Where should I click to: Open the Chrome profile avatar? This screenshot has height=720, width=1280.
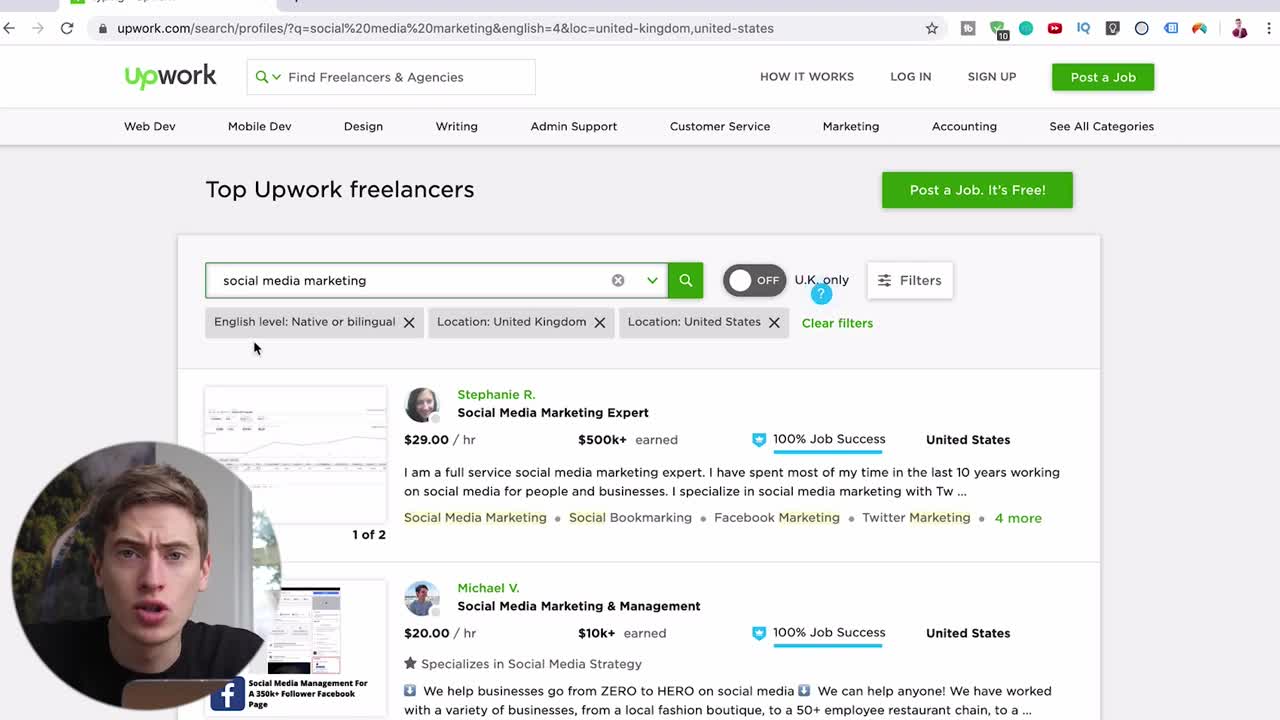[x=1240, y=28]
